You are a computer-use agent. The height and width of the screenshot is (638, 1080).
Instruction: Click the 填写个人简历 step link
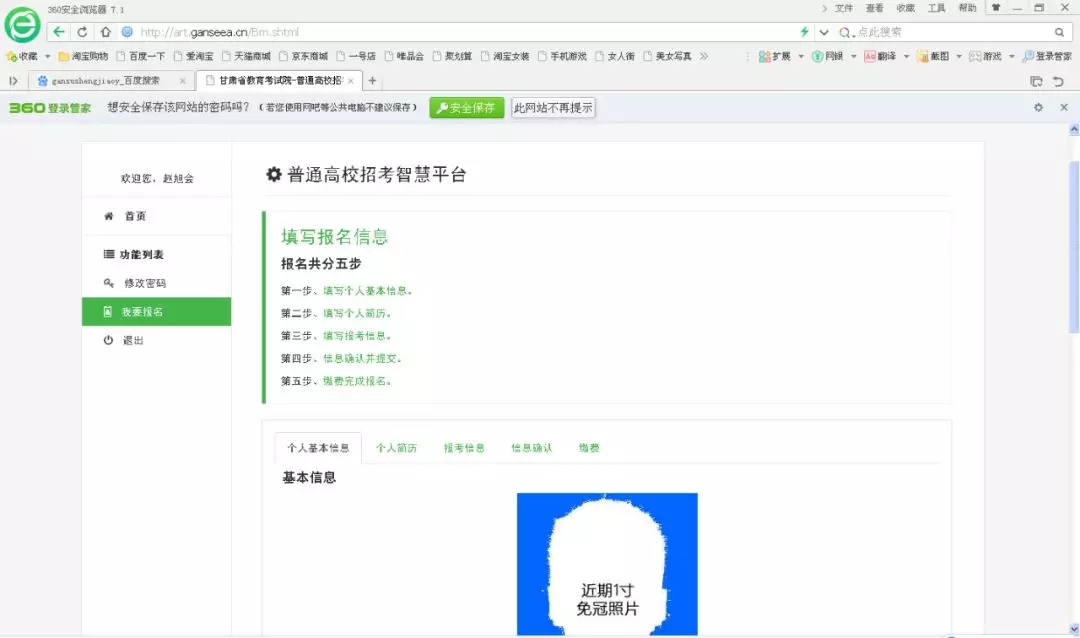(357, 313)
